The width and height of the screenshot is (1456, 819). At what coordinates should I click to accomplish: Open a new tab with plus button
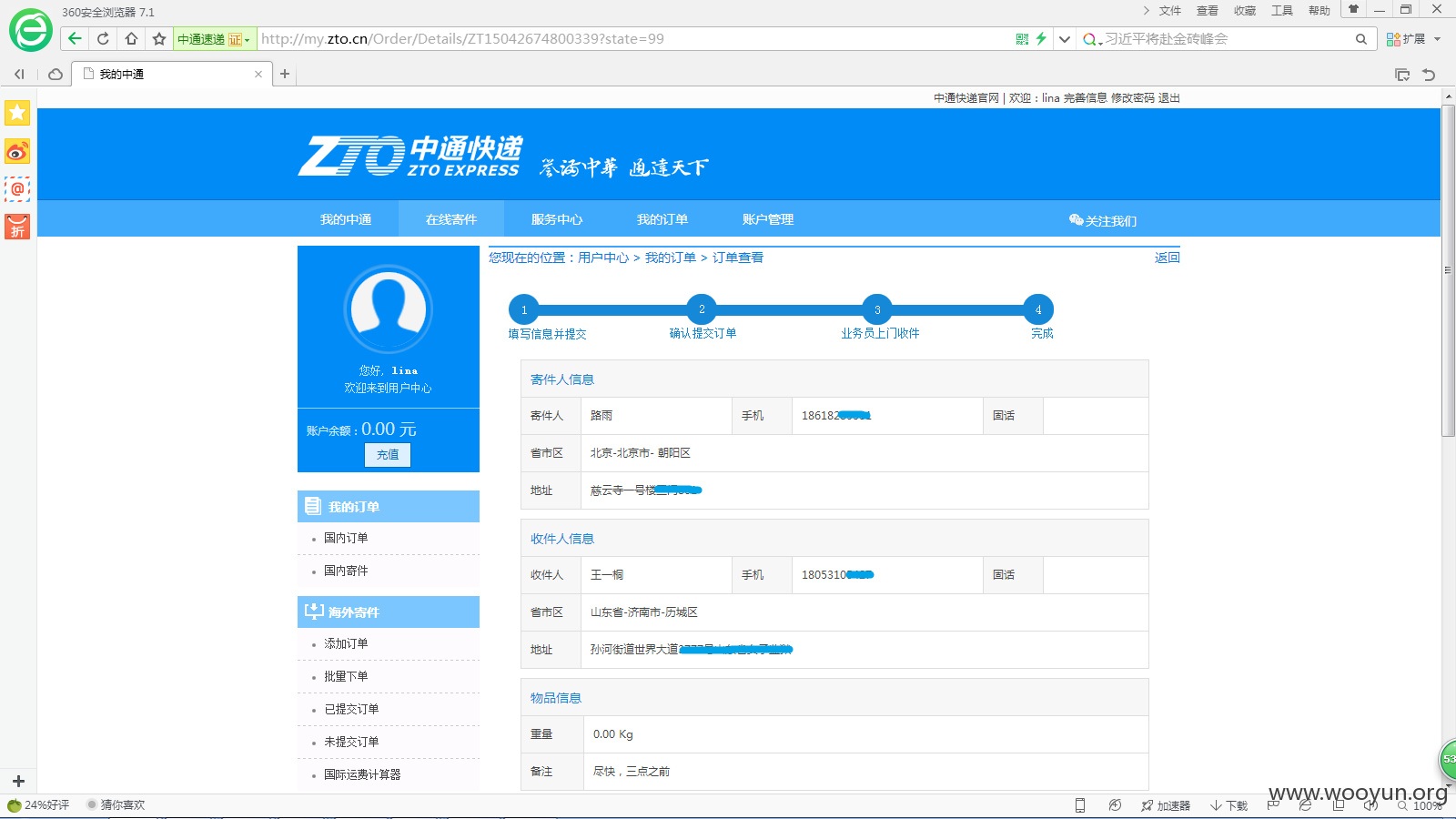click(x=285, y=74)
